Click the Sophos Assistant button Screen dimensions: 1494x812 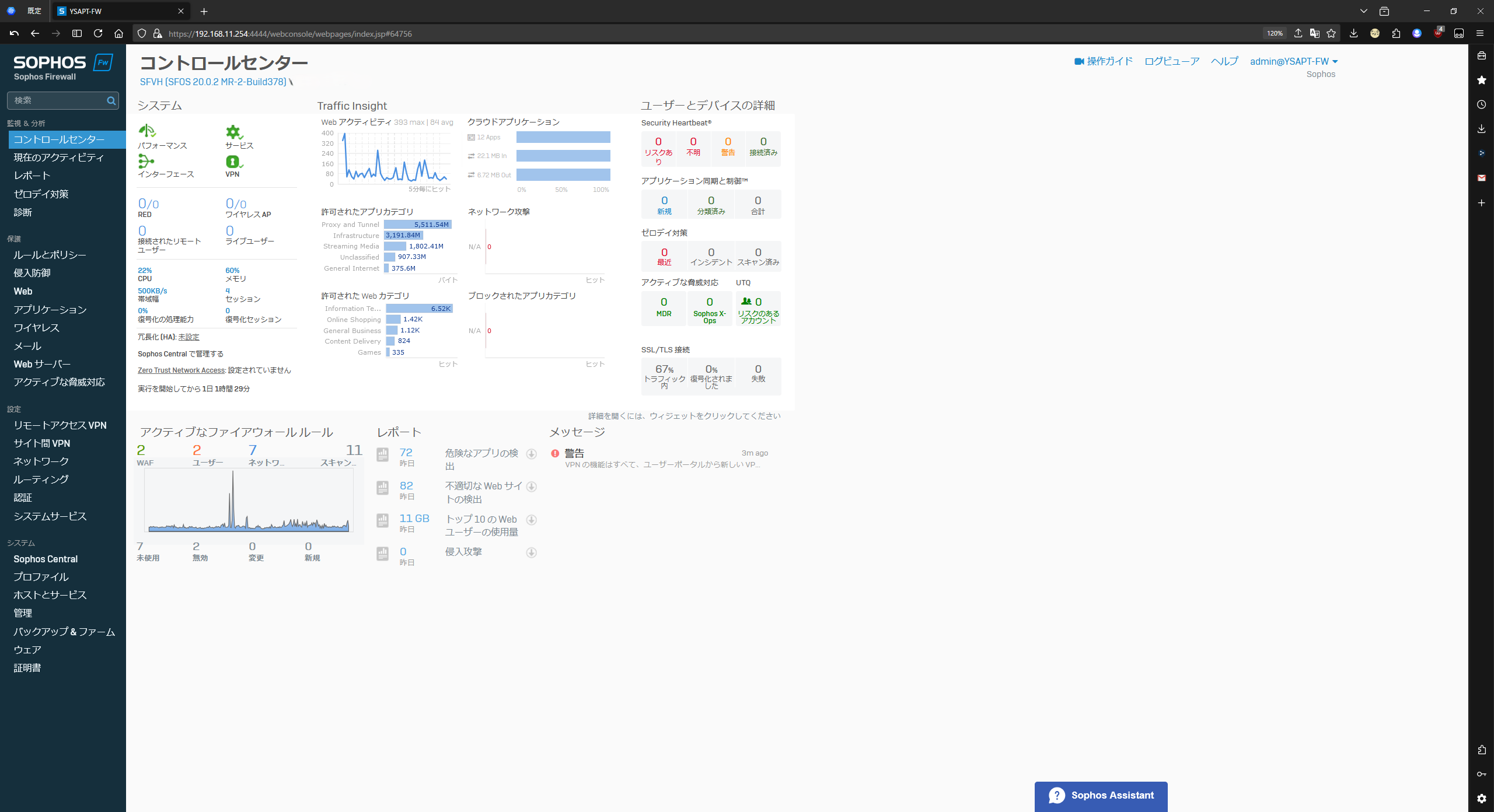[1101, 796]
